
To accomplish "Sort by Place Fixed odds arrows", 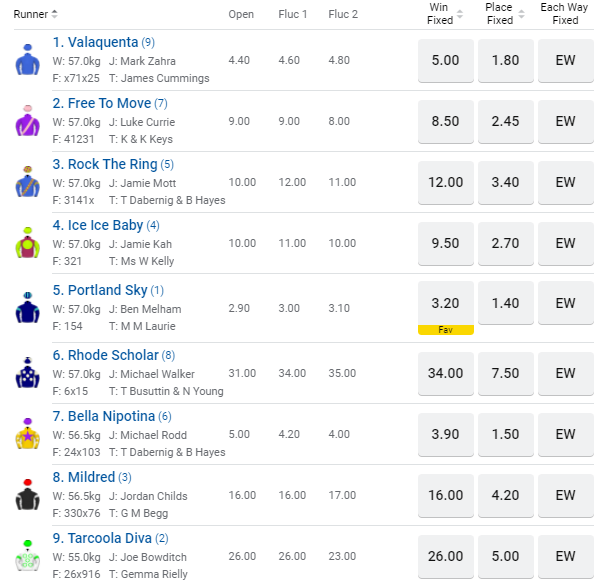I will point(521,14).
